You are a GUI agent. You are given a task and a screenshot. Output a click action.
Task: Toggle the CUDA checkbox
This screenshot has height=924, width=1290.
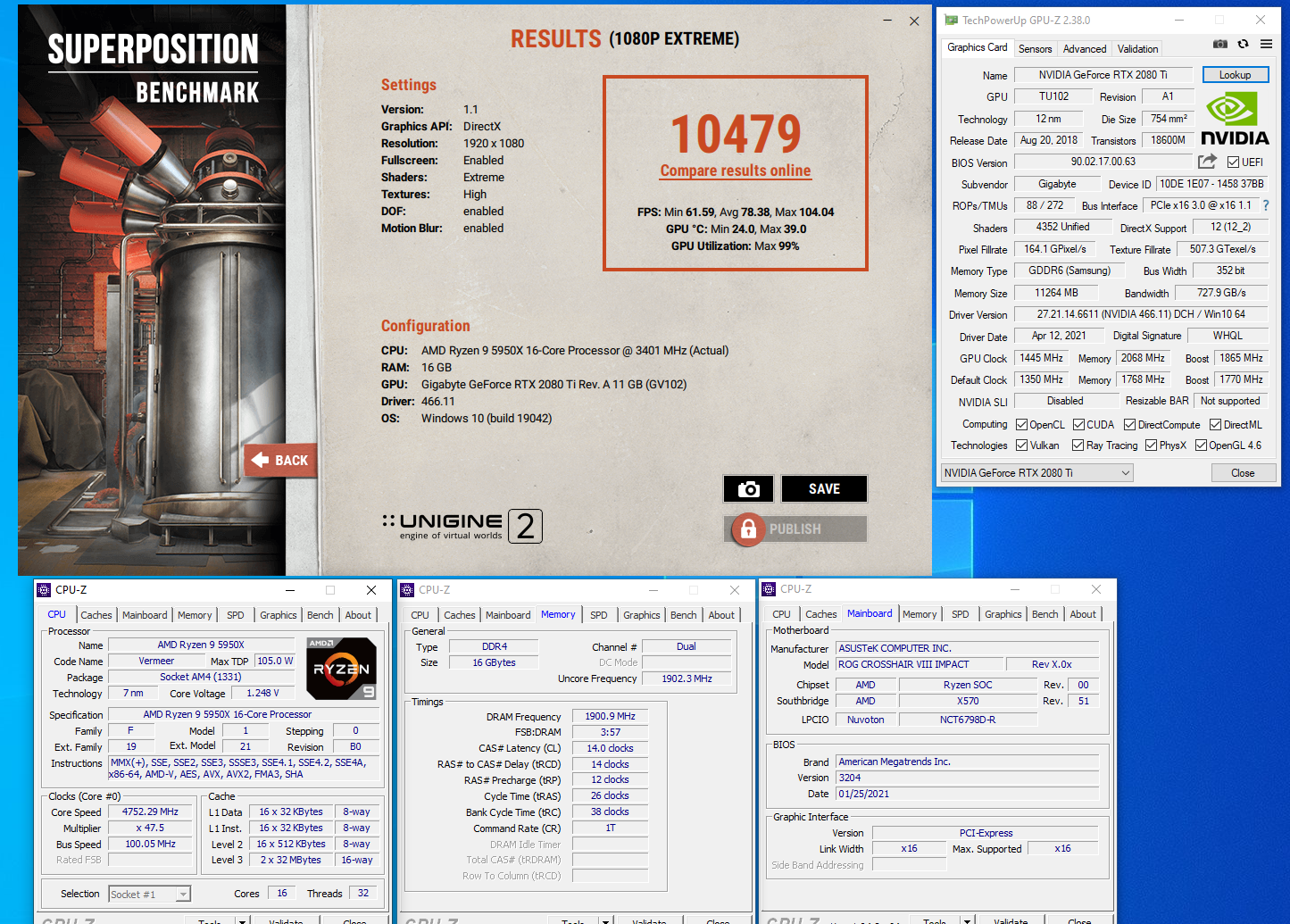pos(1078,424)
